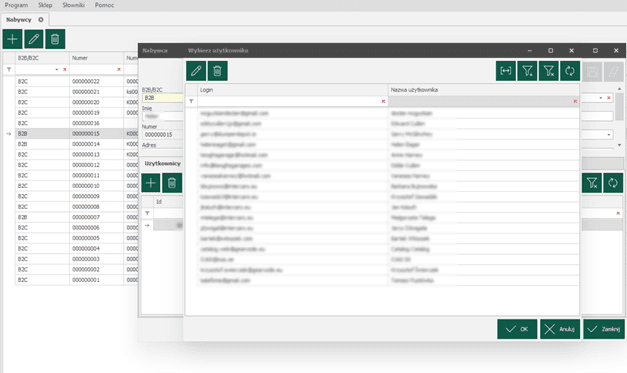Click the B2B/B2C field showing B2B in Nabywca
Screen dimensions: 627x373
(x=163, y=98)
